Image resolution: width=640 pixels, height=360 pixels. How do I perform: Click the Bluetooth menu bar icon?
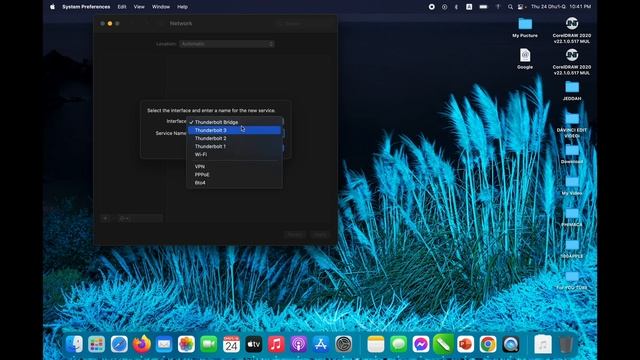point(456,7)
